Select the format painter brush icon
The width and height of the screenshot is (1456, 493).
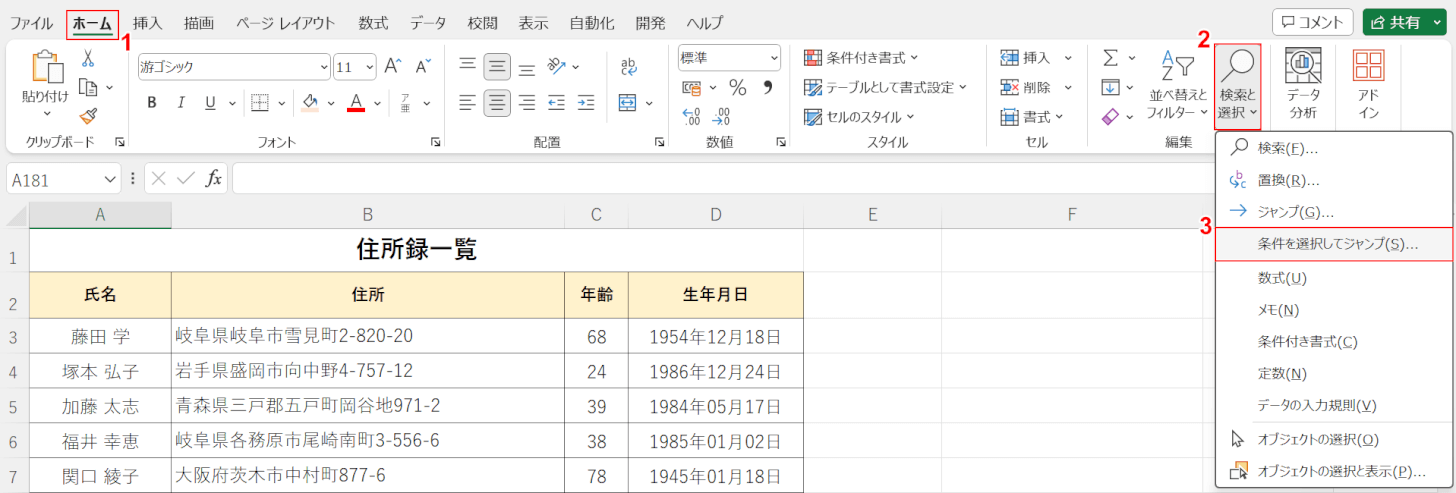(88, 116)
